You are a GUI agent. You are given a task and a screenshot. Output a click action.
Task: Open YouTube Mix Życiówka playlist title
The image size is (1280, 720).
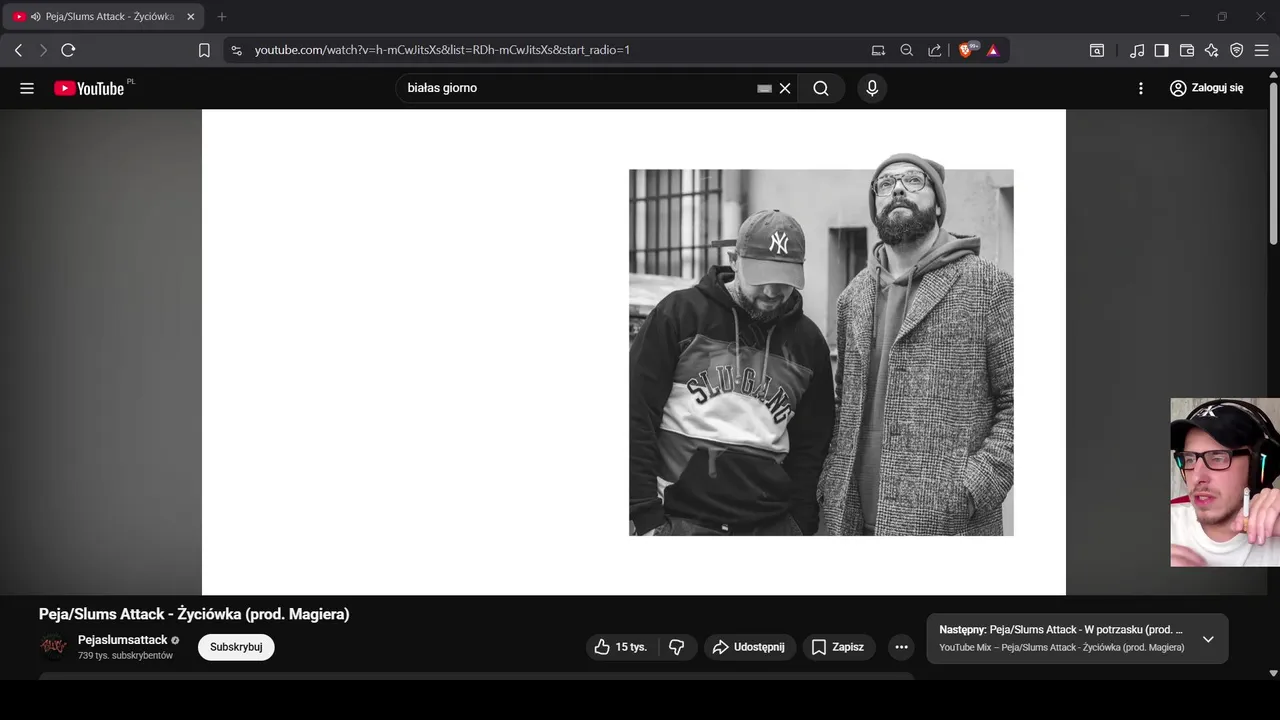(1062, 648)
